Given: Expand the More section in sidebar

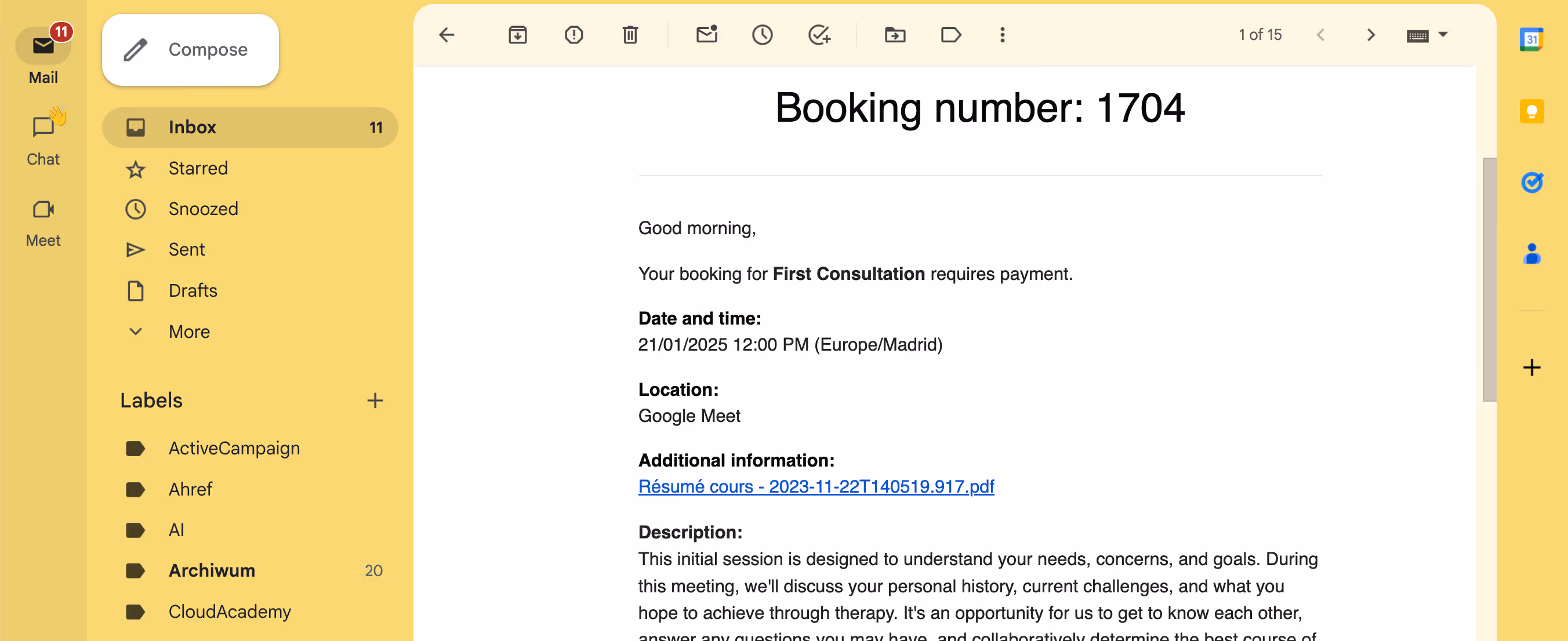Looking at the screenshot, I should click(x=188, y=332).
